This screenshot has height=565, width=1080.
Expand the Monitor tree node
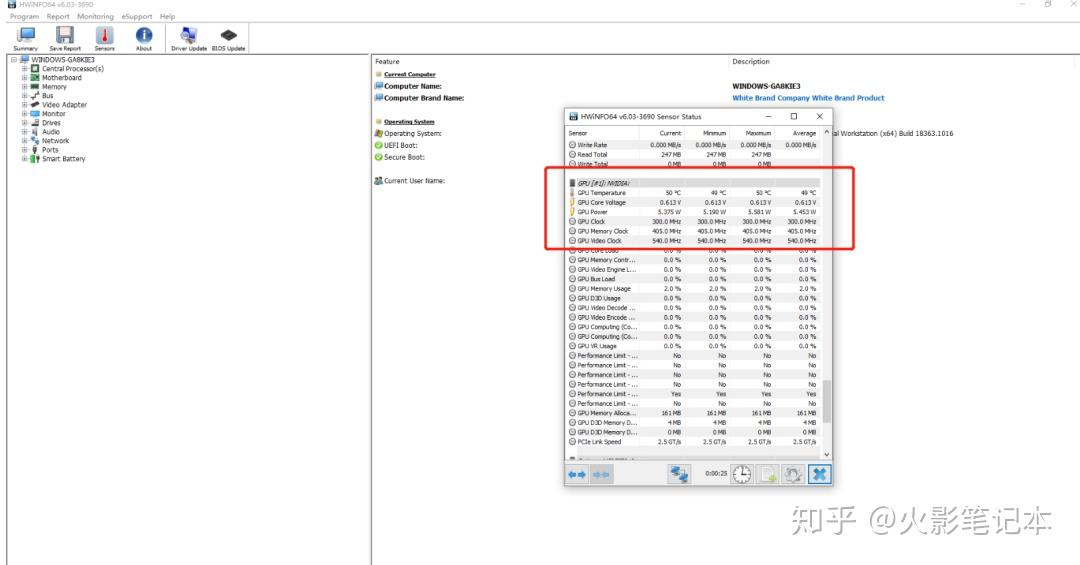pos(24,114)
